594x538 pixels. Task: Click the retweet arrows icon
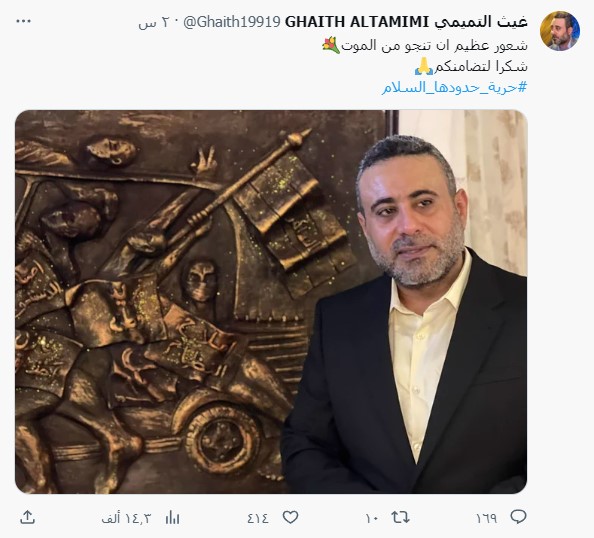pyautogui.click(x=400, y=517)
